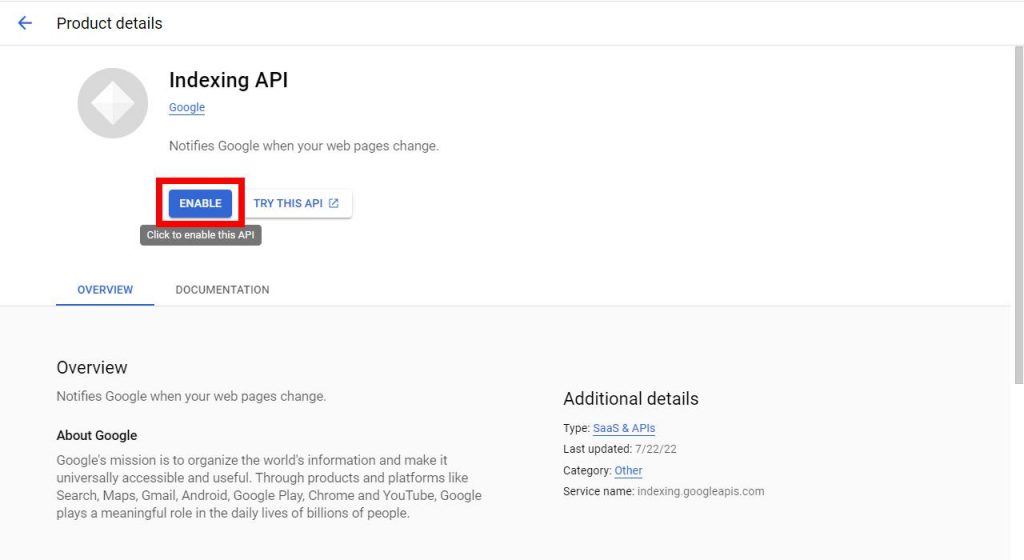Click the description under Indexing API title
1024x560 pixels.
[x=304, y=146]
